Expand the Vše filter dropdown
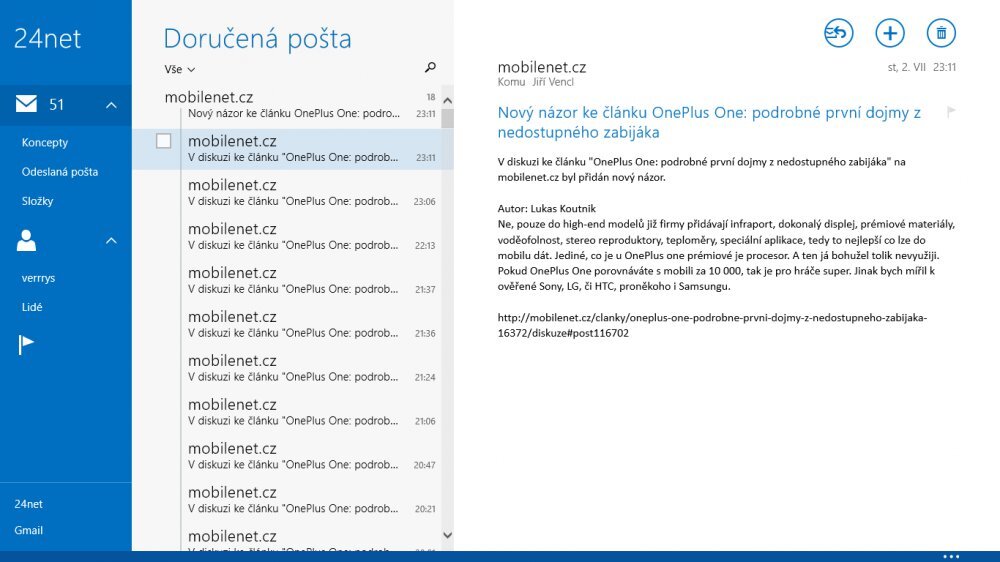Screen dimensions: 1000x562 [x=180, y=70]
